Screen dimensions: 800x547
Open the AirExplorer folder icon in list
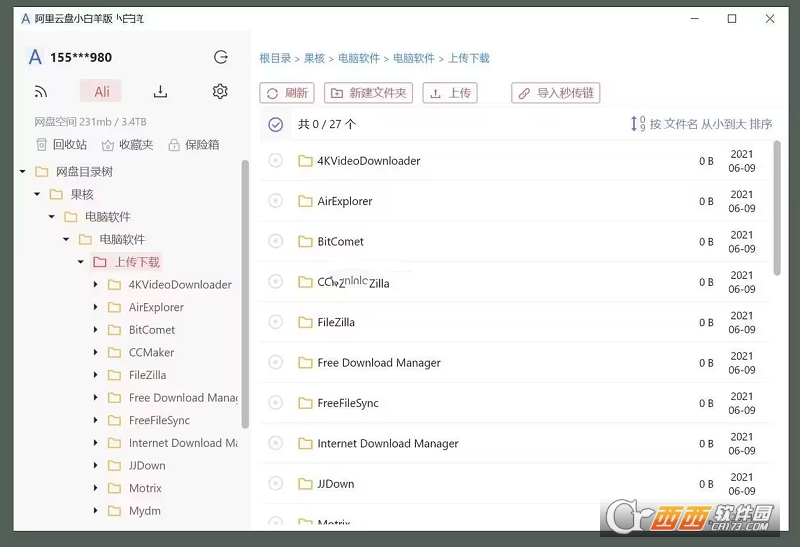(x=305, y=202)
